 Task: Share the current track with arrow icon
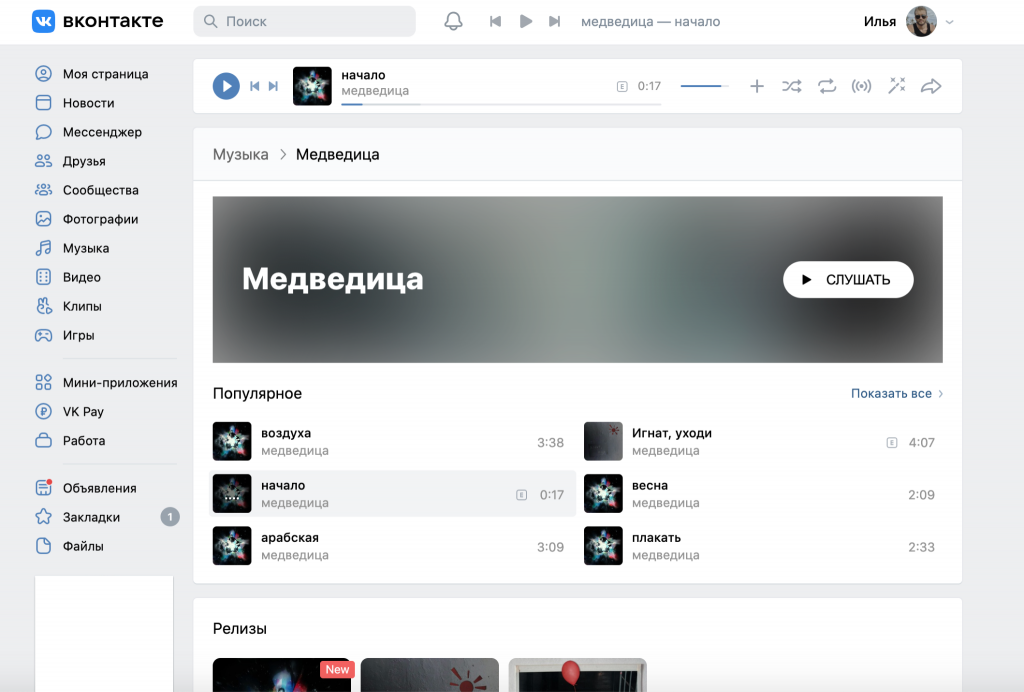pos(931,86)
